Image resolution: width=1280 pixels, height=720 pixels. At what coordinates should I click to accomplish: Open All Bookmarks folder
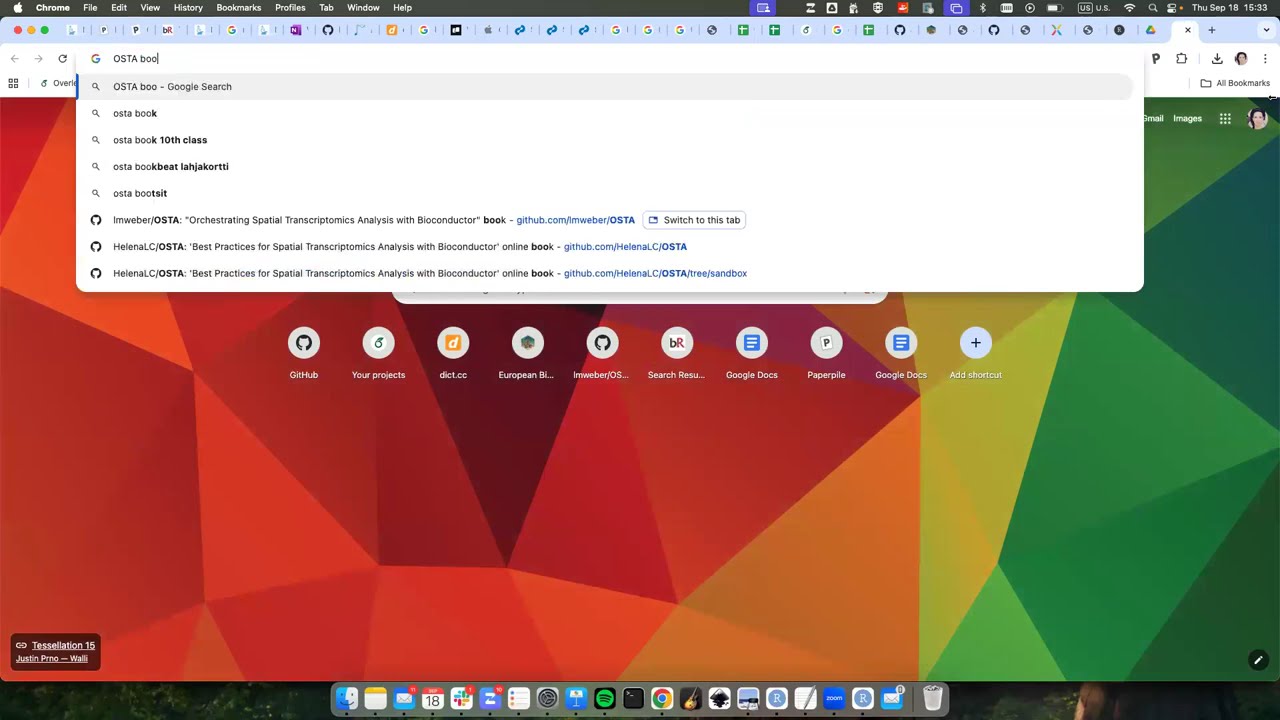click(1235, 83)
